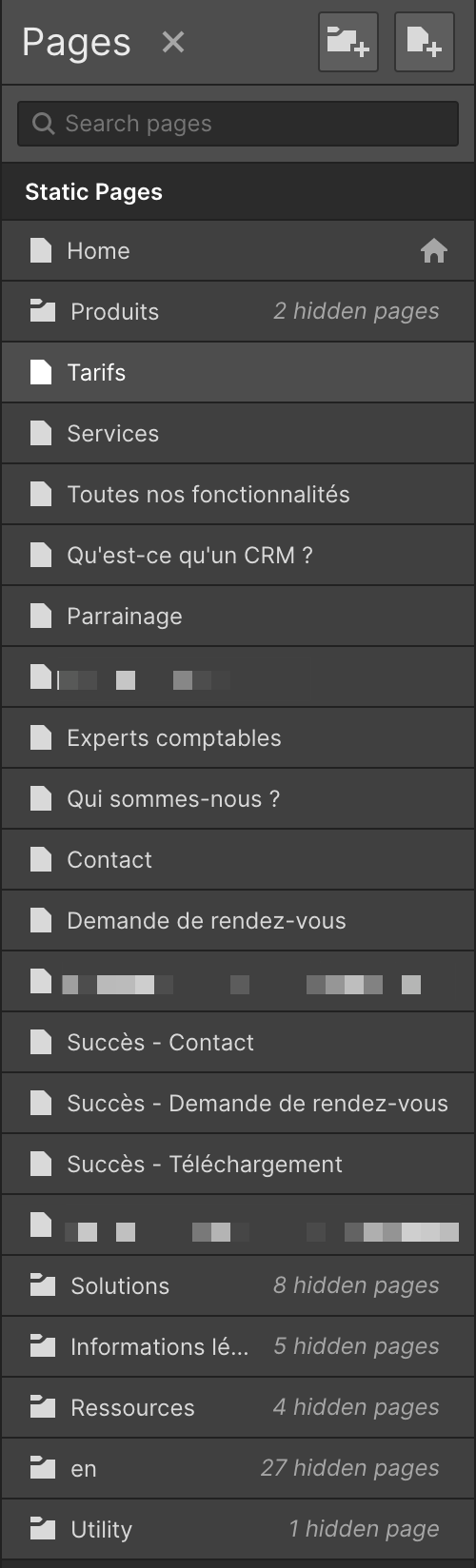Select Succès - Téléchargement page
The image size is (476, 1568).
pyautogui.click(x=238, y=1164)
